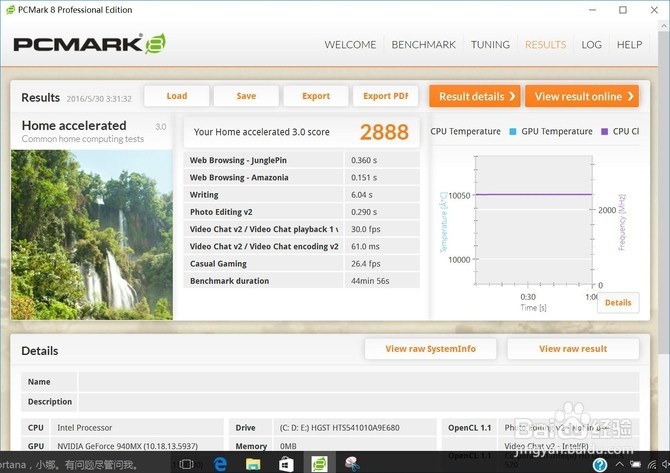The width and height of the screenshot is (670, 473).
Task: Click the 6.04 s Writing value
Action: 362,195
